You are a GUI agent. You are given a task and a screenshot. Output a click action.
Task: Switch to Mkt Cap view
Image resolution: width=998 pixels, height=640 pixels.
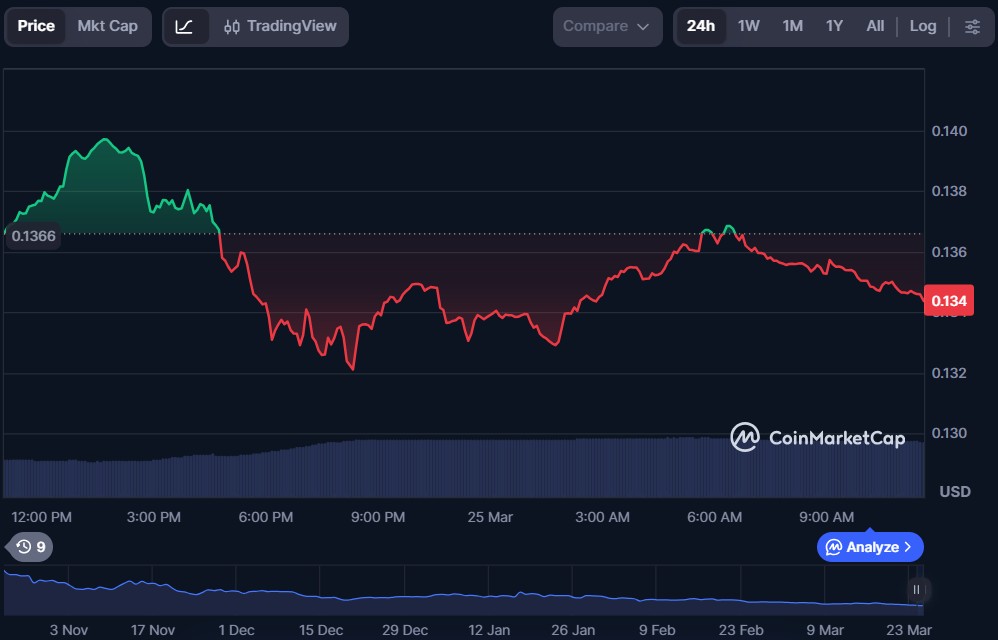pos(108,26)
